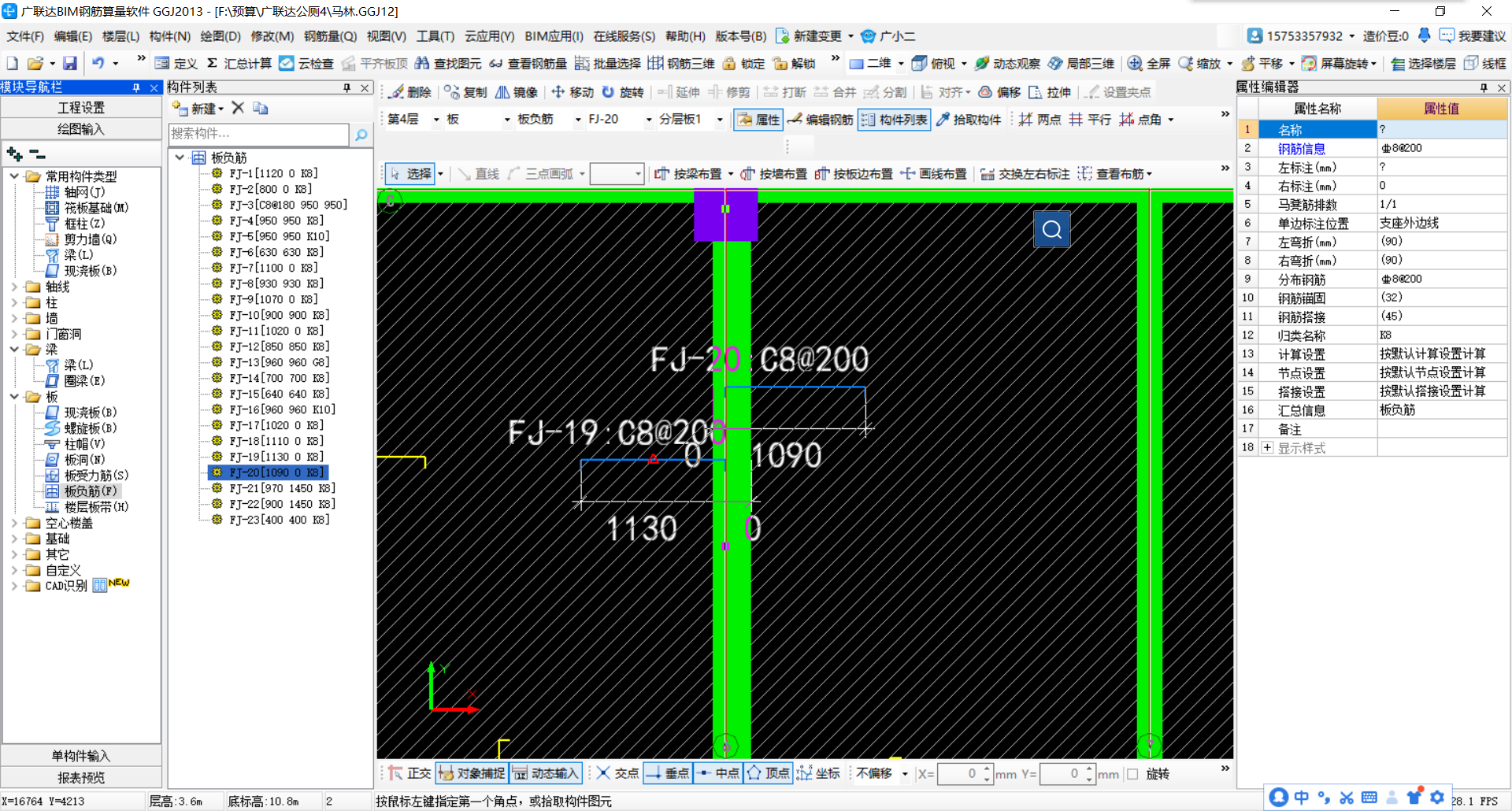Toggle the 属性 properties panel button
This screenshot has height=811, width=1512.
pos(758,119)
